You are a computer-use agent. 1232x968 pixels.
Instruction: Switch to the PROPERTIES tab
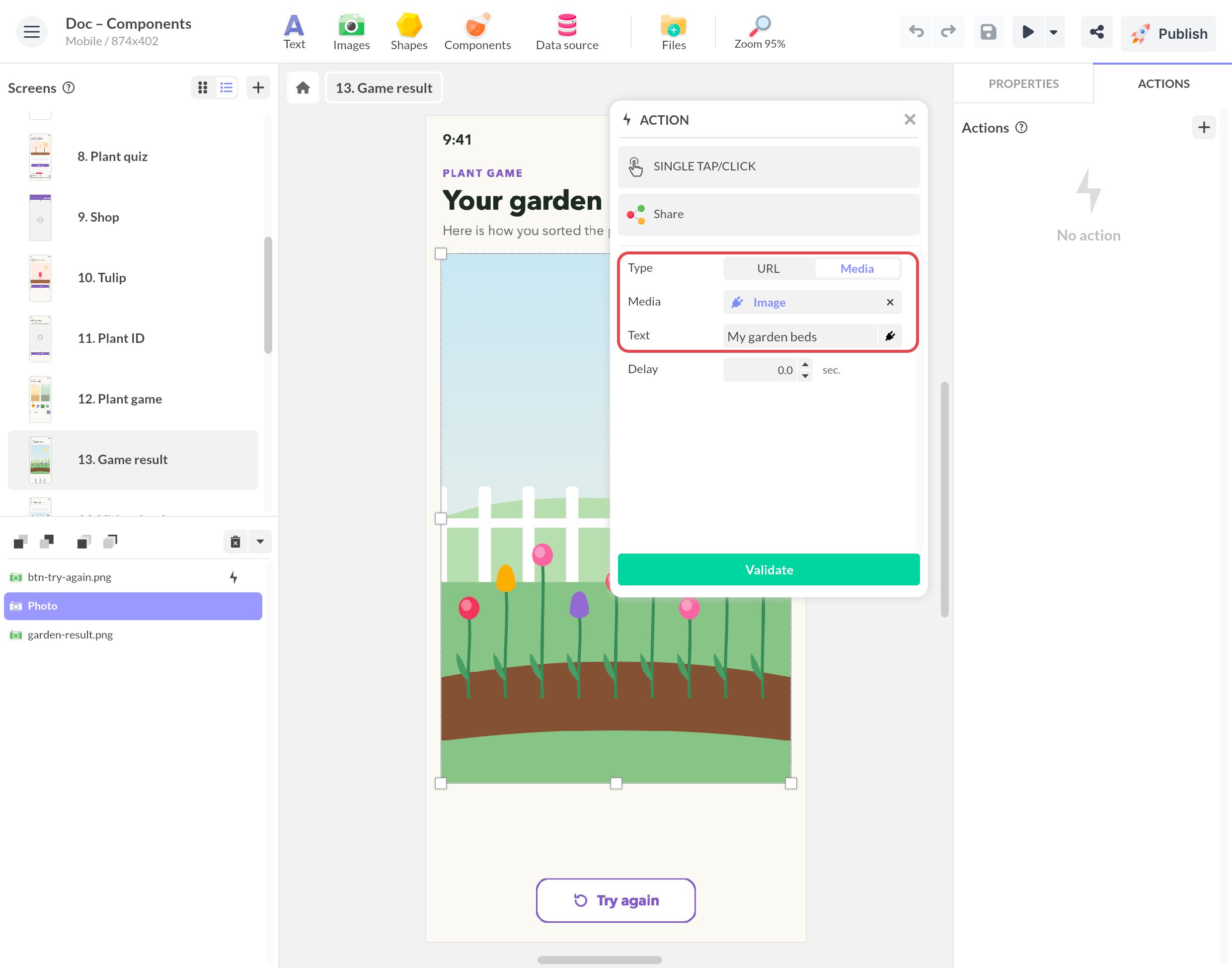(x=1023, y=83)
